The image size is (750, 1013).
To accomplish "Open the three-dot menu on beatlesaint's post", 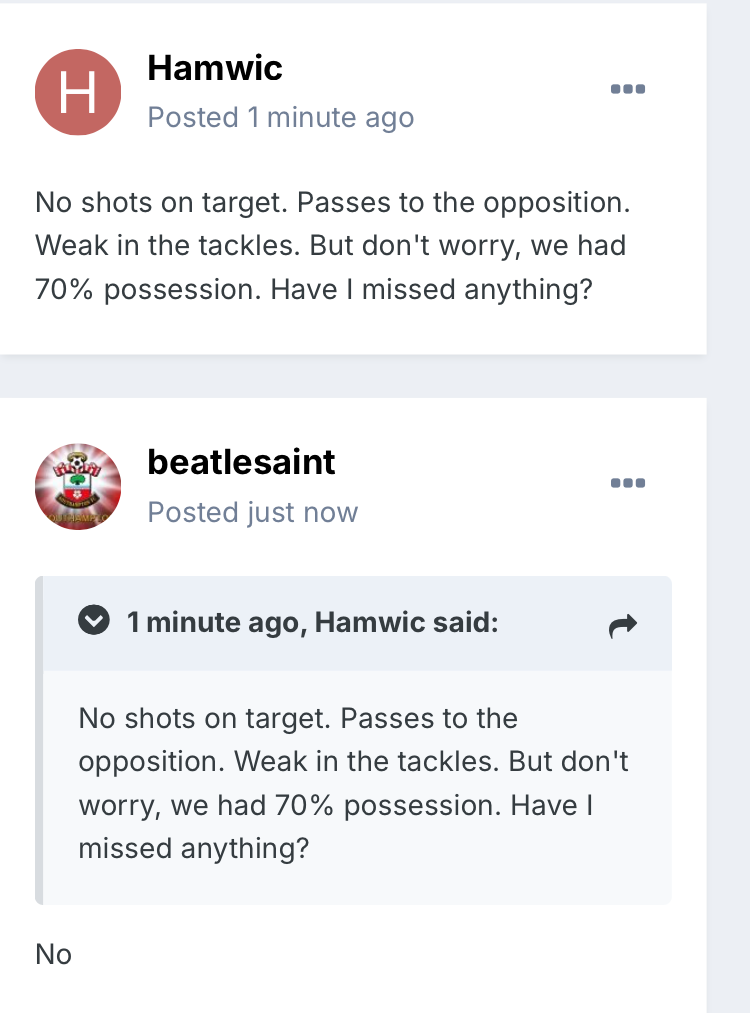I will (x=628, y=483).
